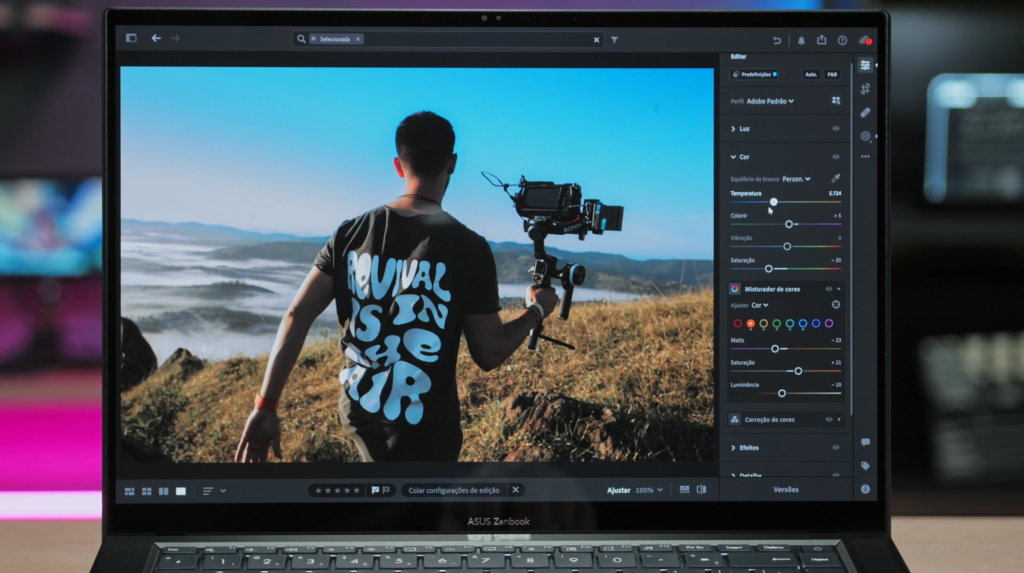Click the share export icon
The image size is (1024, 573).
pyautogui.click(x=822, y=40)
